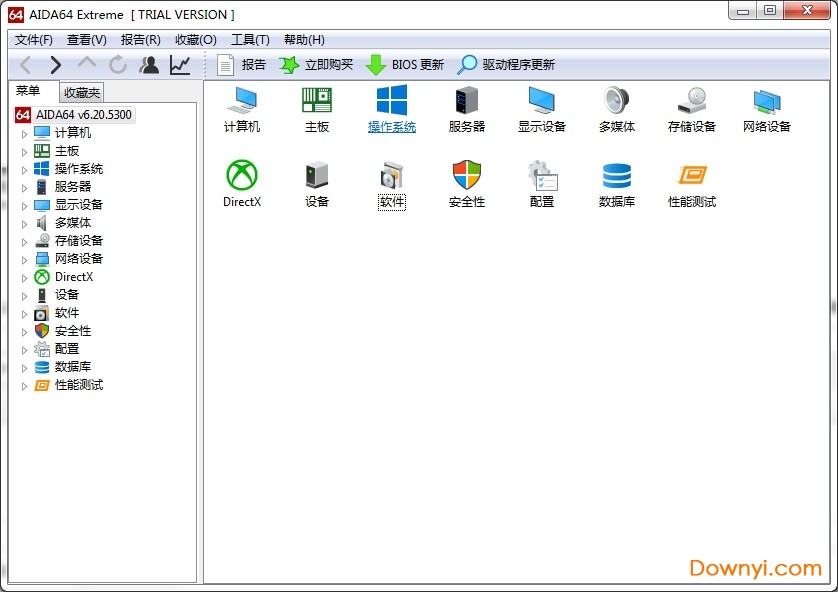Viewport: 838px width, 592px height.
Task: Open the 数据库 database icon
Action: [617, 176]
